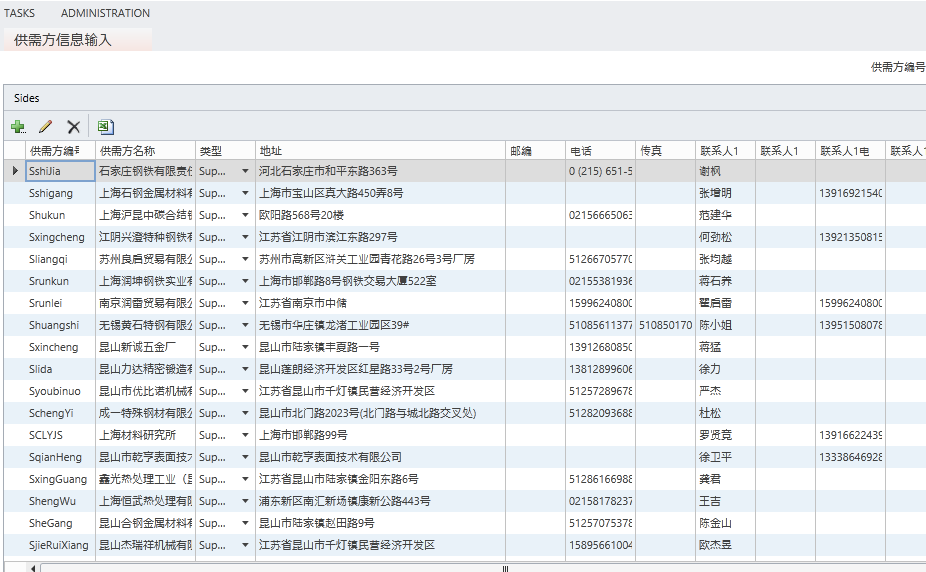This screenshot has height=572, width=926.
Task: Sort by the 供需方名称 column header
Action: pyautogui.click(x=145, y=151)
